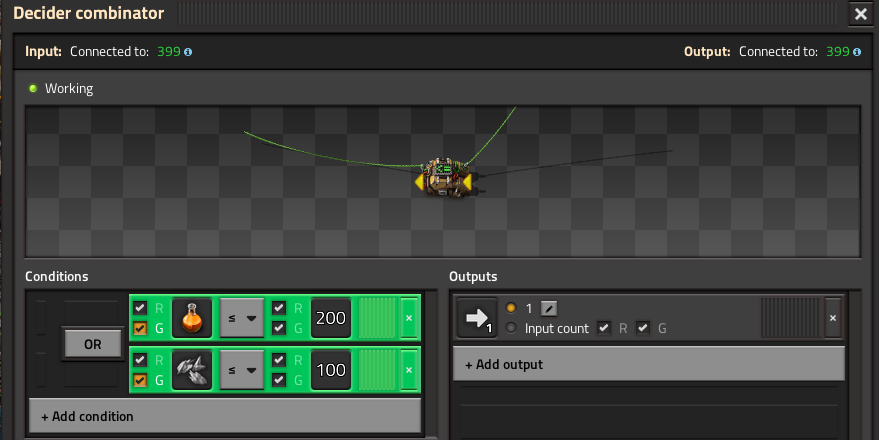This screenshot has height=440, width=879.
Task: Click the OR logic button
Action: pos(93,344)
